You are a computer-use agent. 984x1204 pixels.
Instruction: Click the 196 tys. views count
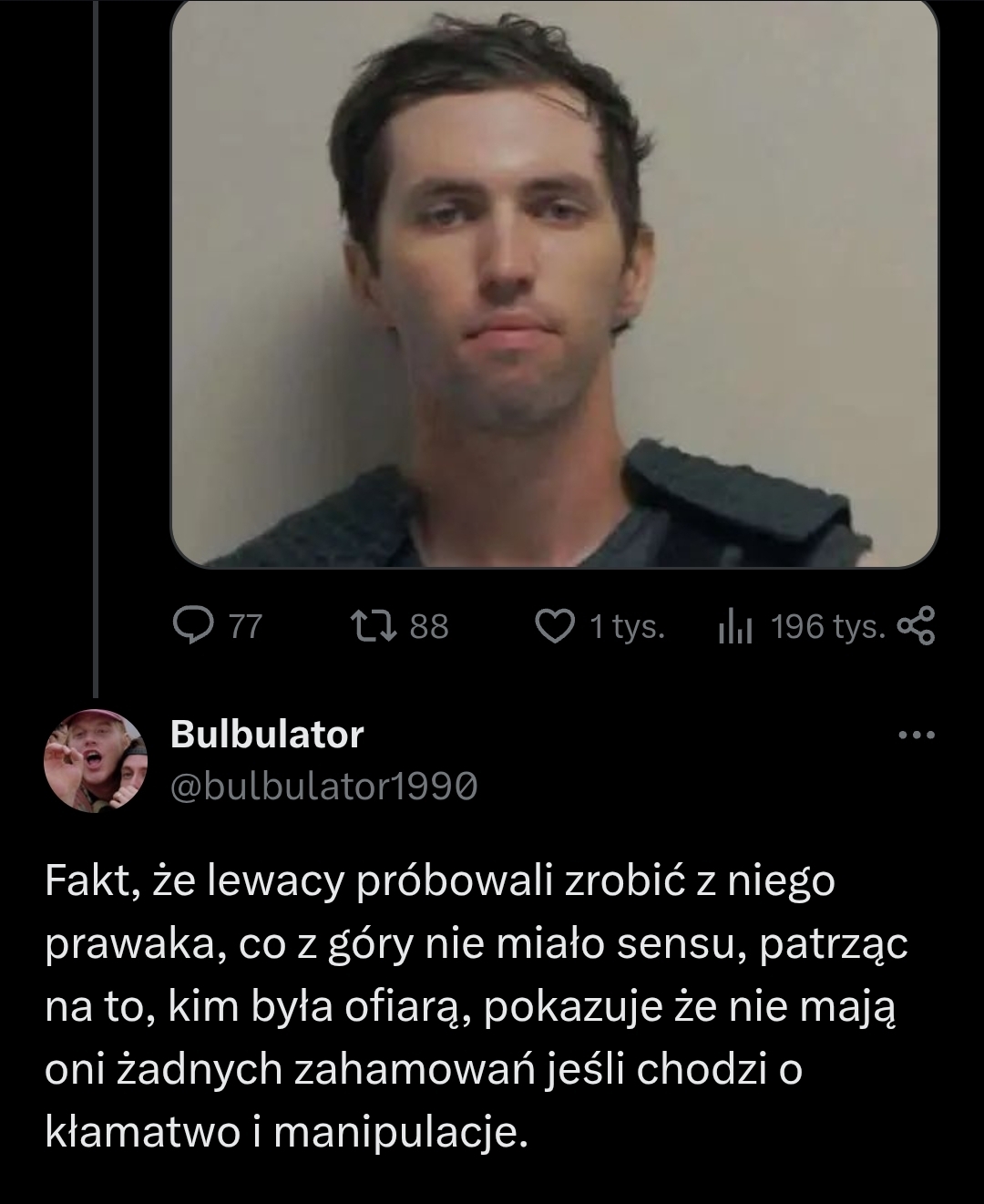coord(827,626)
